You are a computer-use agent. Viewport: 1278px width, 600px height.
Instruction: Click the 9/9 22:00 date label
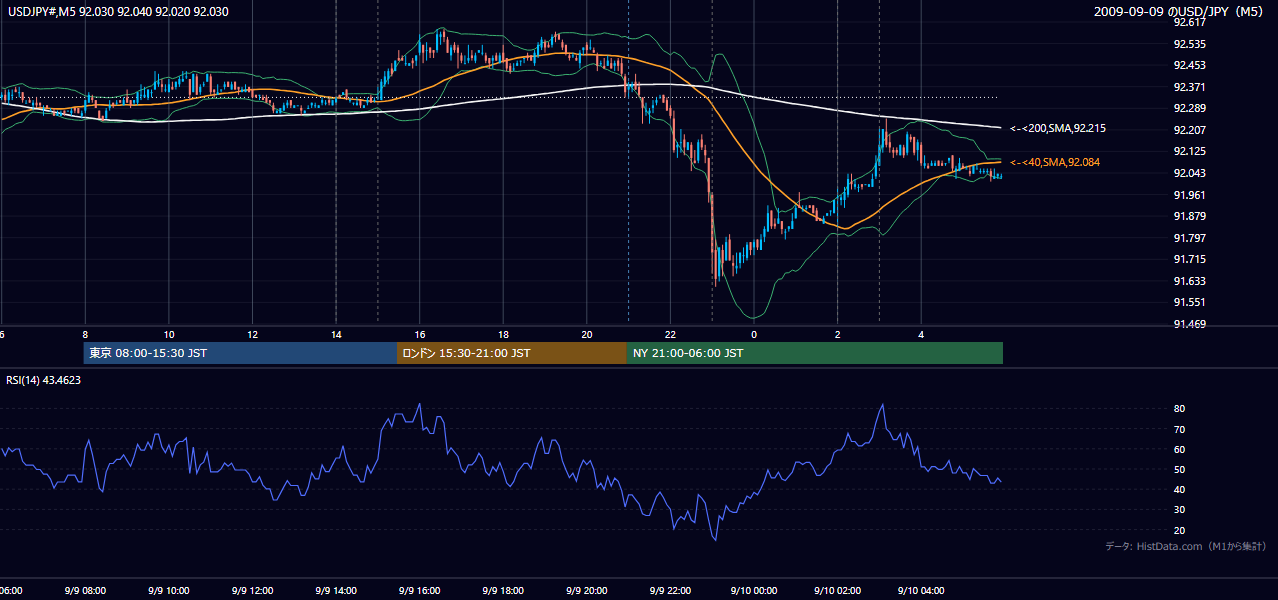click(x=670, y=590)
